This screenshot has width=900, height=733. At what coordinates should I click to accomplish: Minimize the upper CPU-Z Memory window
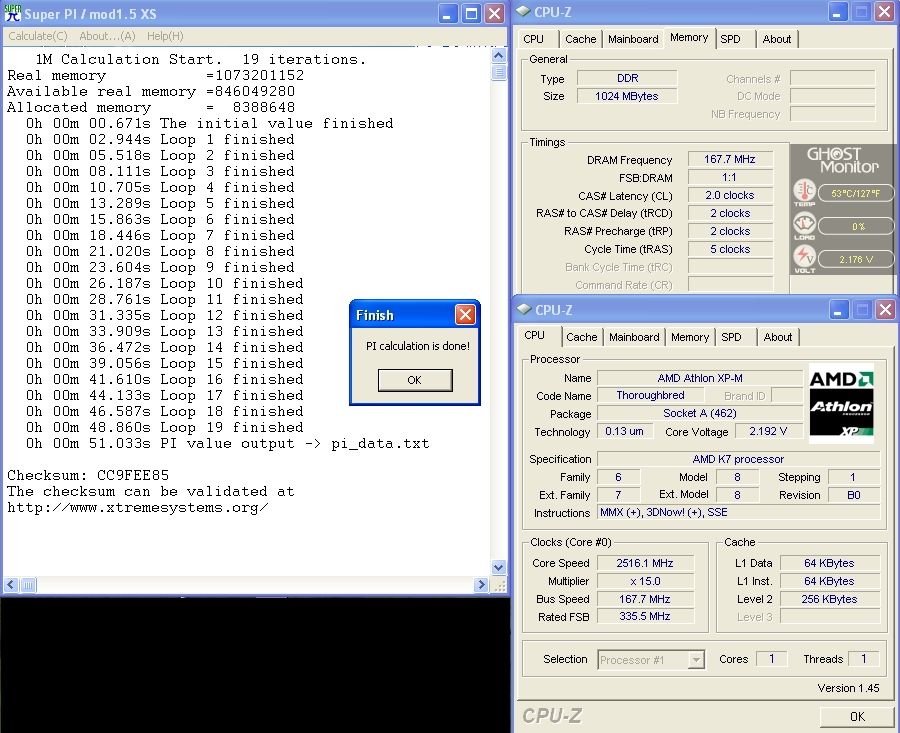click(837, 12)
